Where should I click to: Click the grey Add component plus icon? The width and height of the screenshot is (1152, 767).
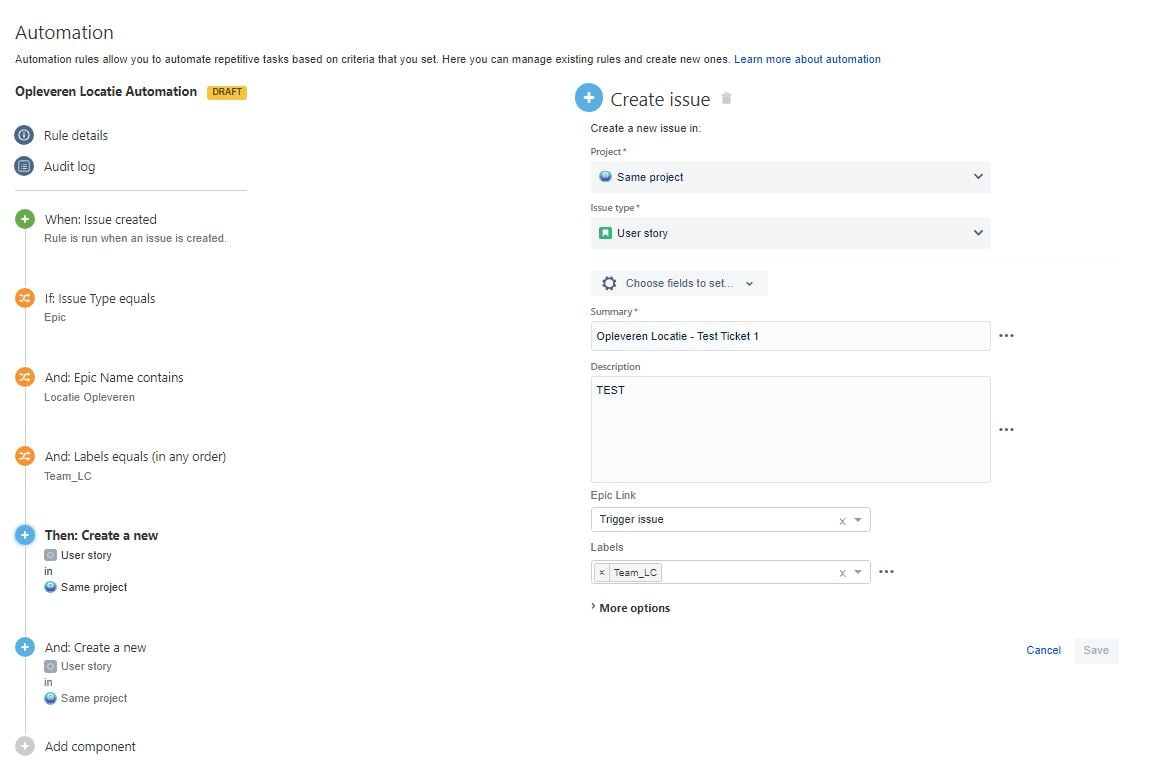coord(25,746)
